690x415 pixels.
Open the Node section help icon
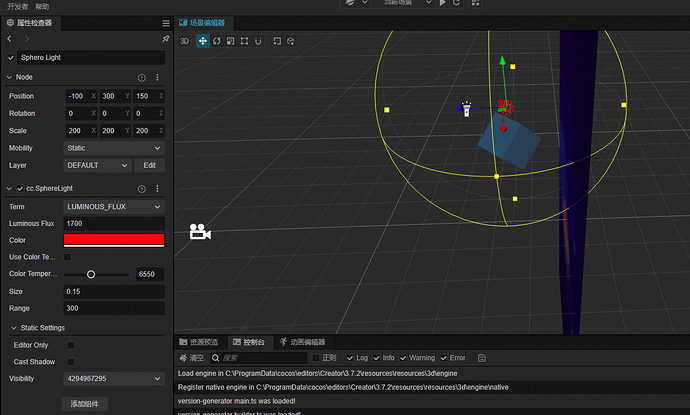[141, 77]
